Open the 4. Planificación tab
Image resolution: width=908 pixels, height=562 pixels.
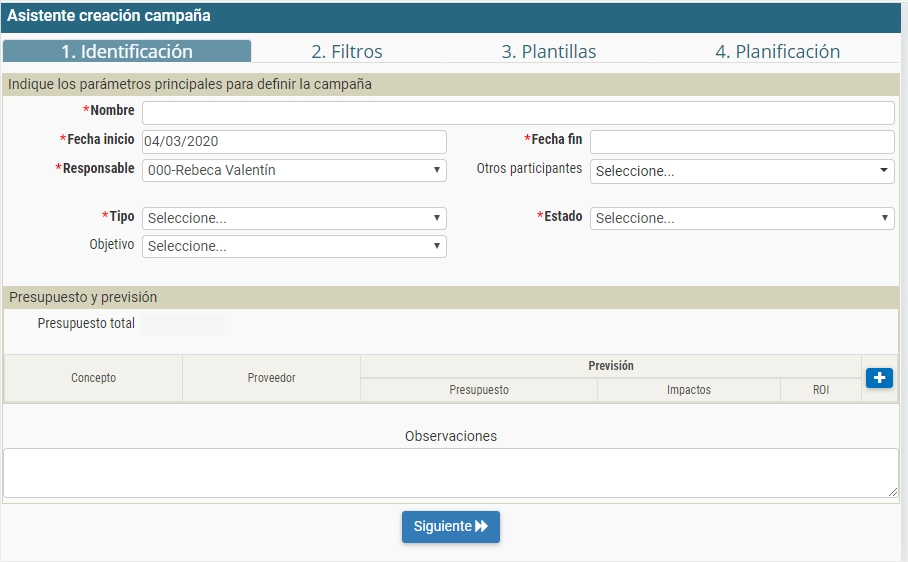click(x=777, y=52)
